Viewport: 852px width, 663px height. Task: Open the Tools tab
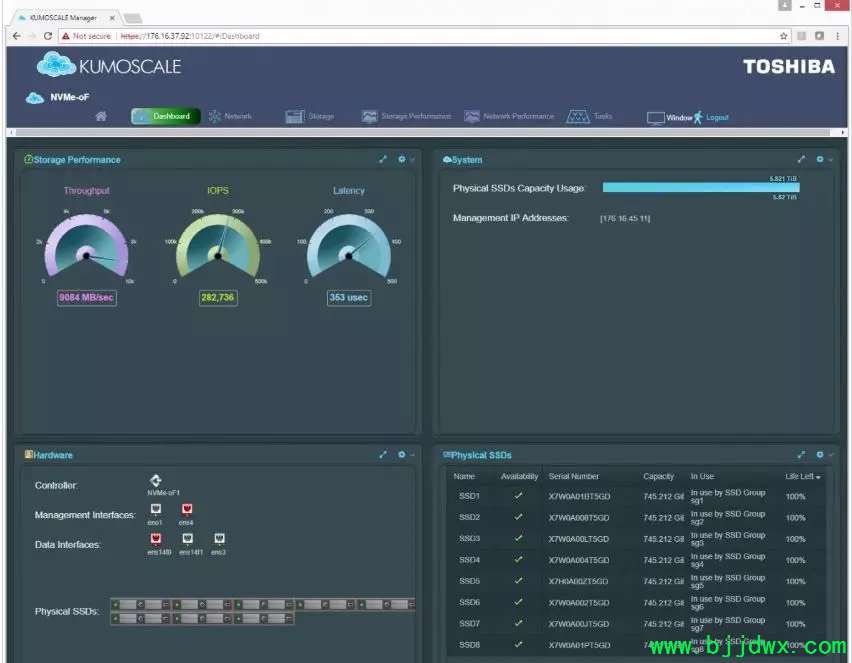590,116
